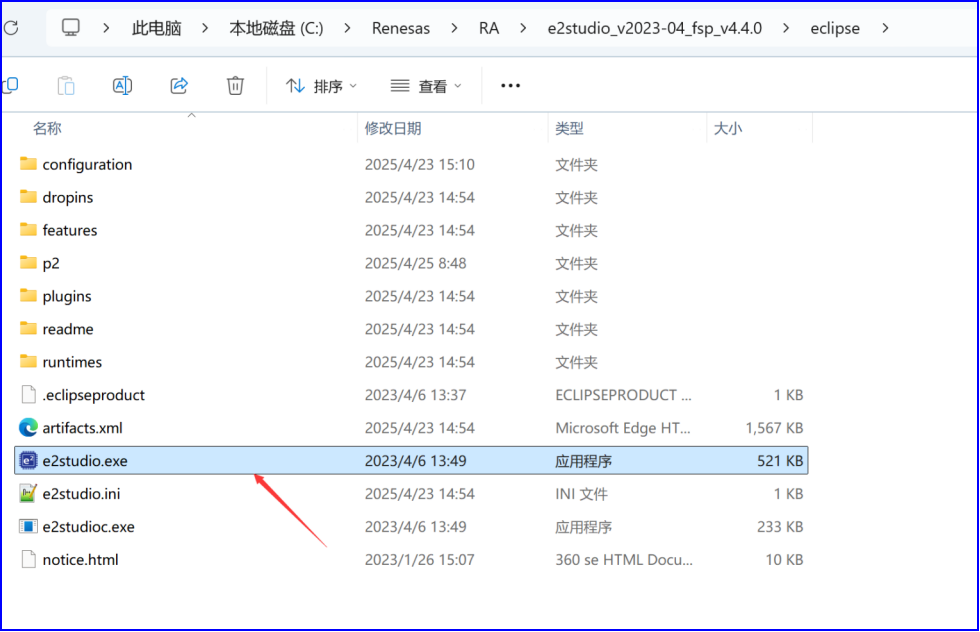Expand chevron after the monitor icon
Image resolution: width=980 pixels, height=632 pixels.
coord(106,28)
